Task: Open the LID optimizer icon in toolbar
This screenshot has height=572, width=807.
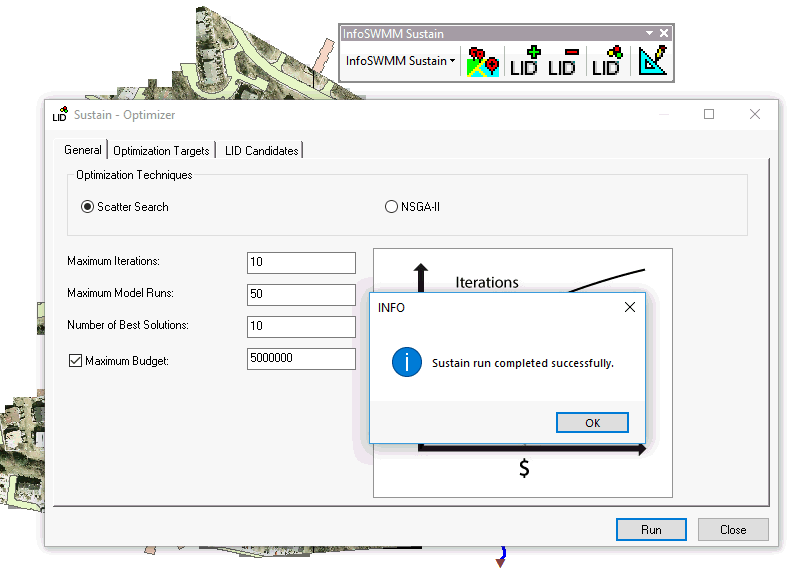Action: click(x=607, y=62)
